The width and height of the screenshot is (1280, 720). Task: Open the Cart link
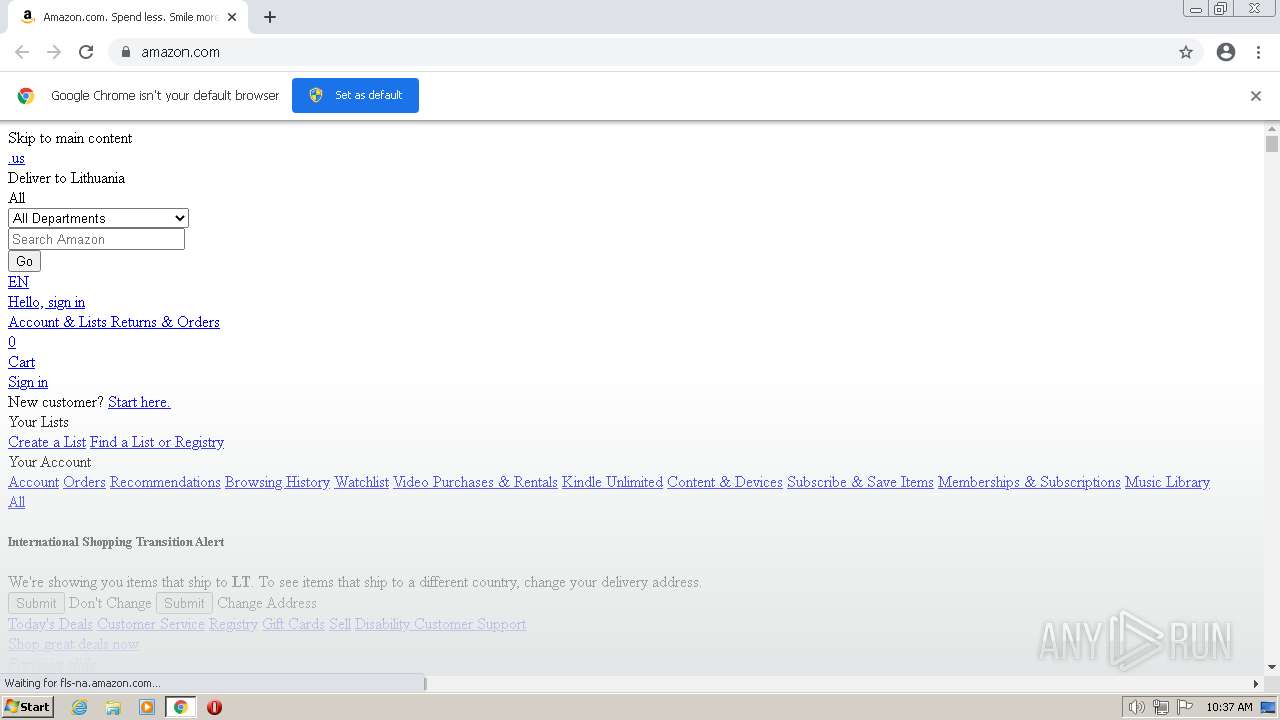pyautogui.click(x=21, y=362)
